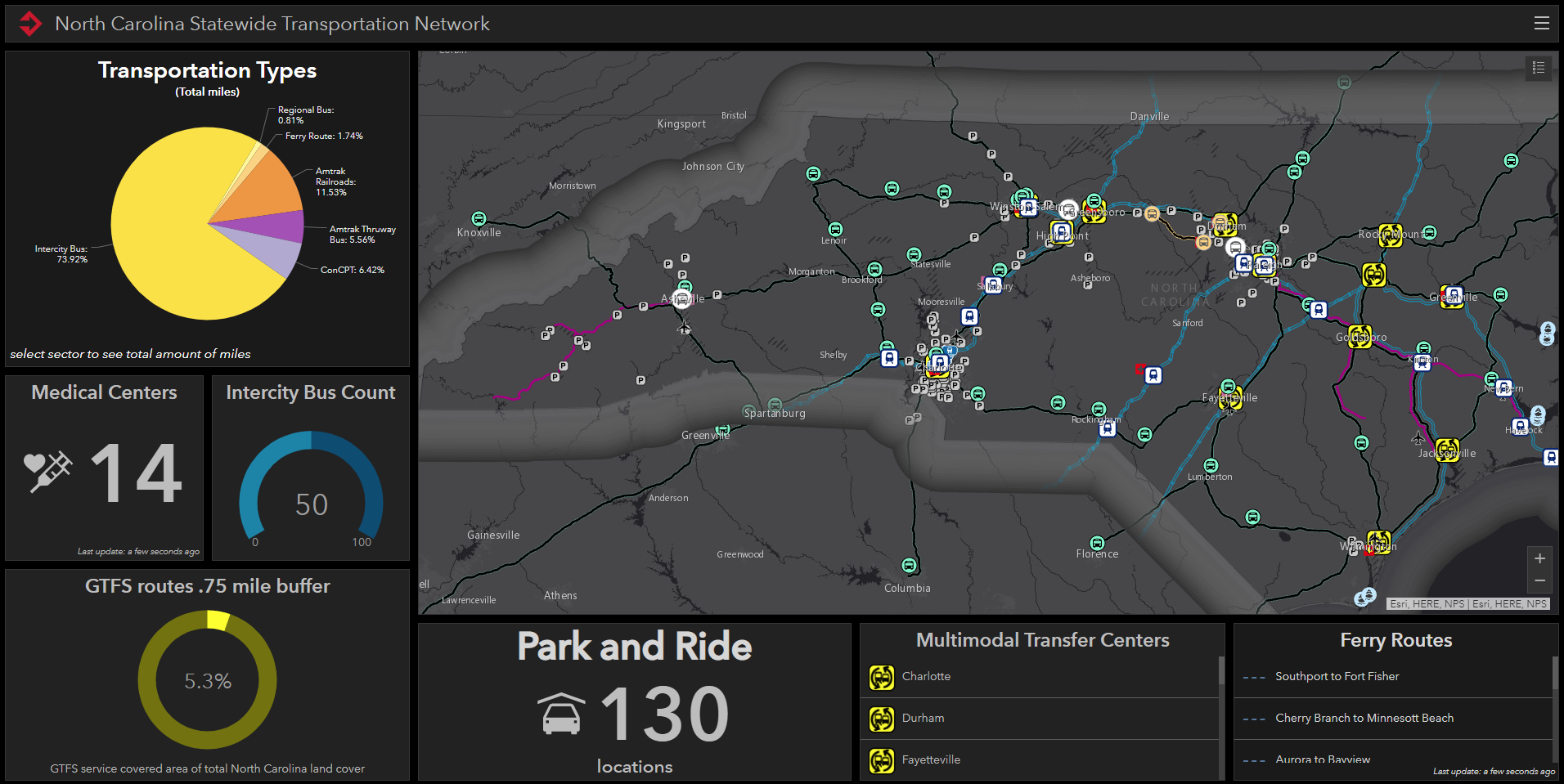Click the Goldsboro multimodal center marker
Image resolution: width=1564 pixels, height=784 pixels.
point(1360,336)
